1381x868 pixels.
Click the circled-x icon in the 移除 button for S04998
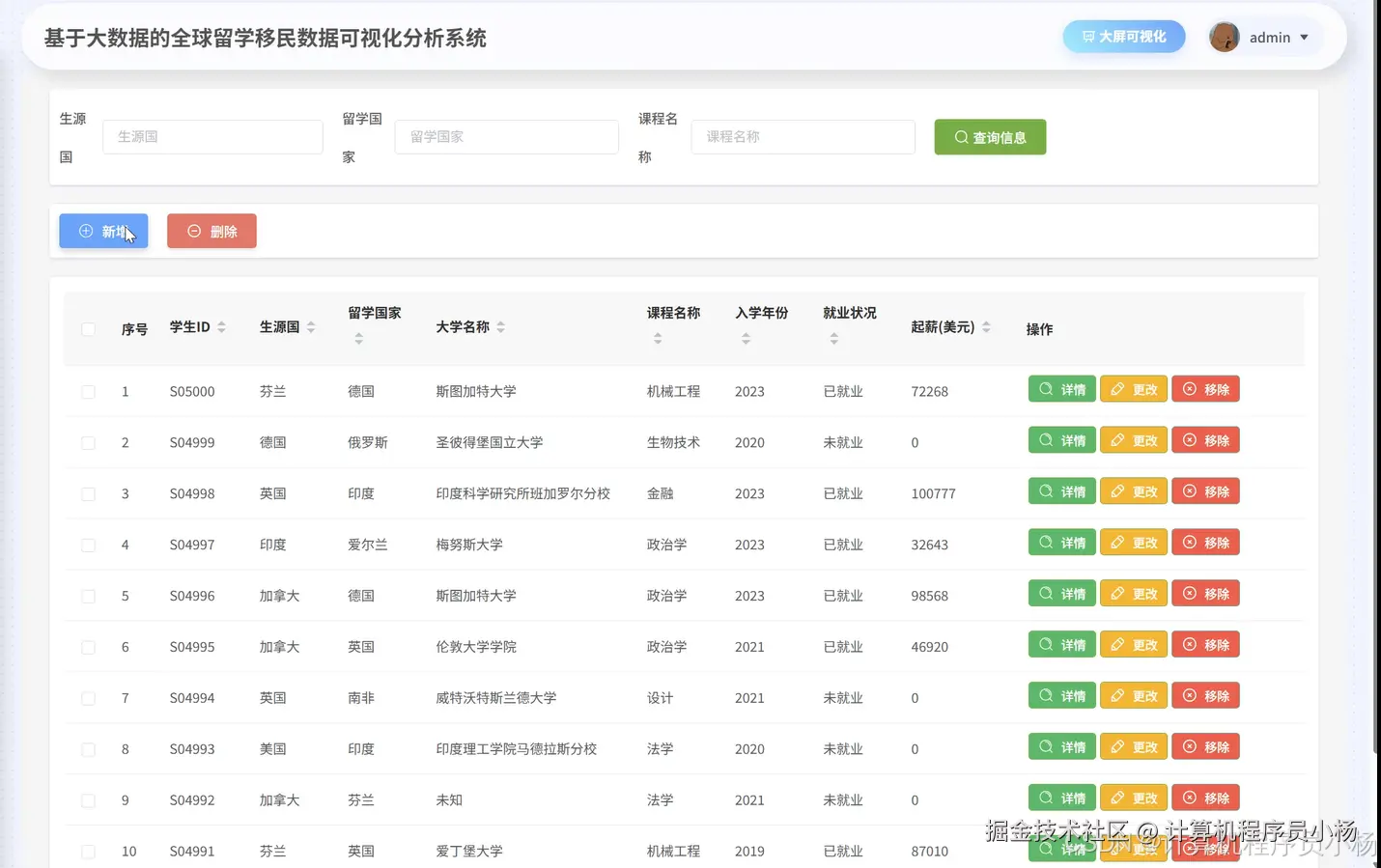click(x=1187, y=490)
